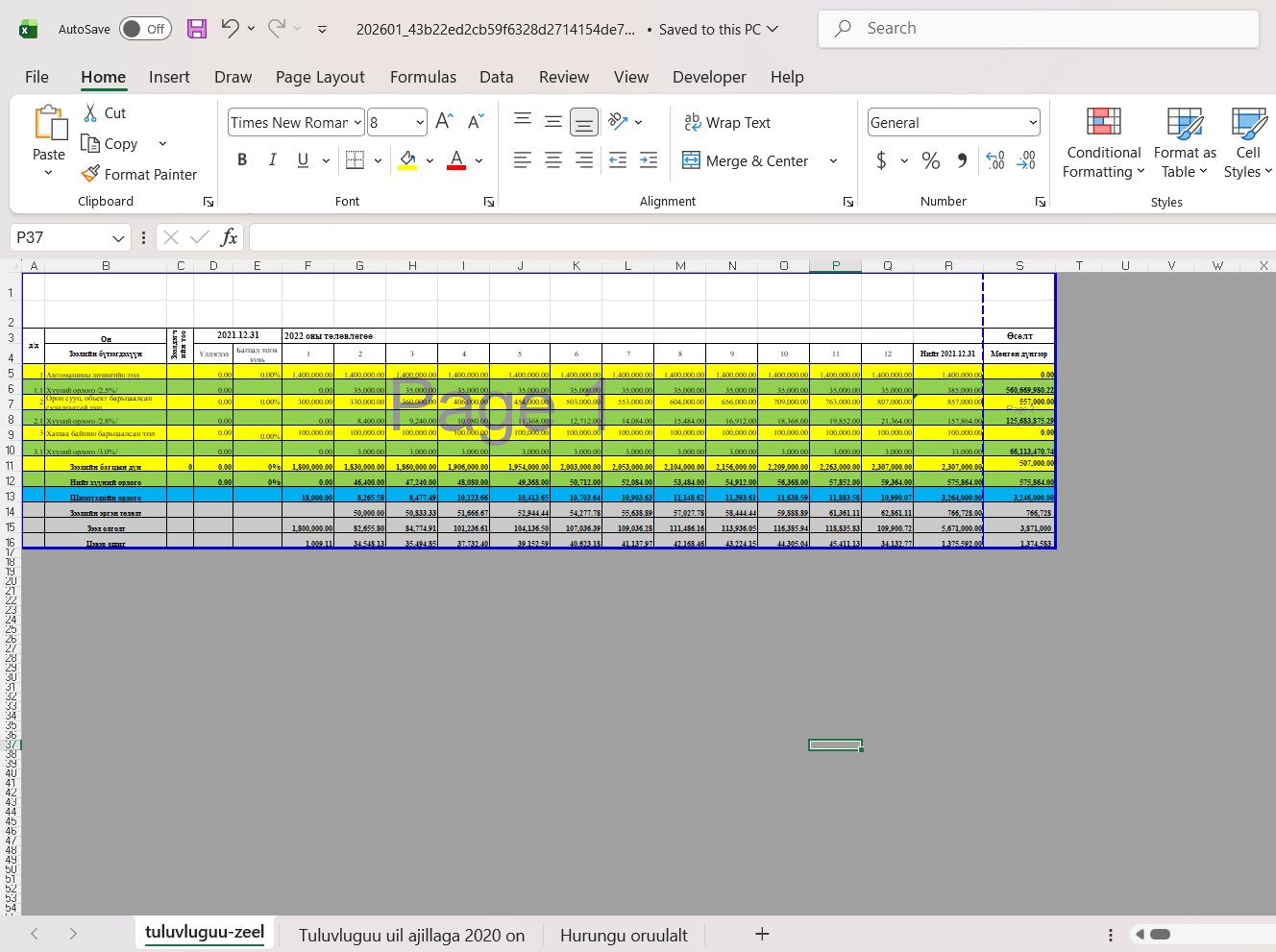Toggle Wrap Text for selected cells
Viewport: 1276px width, 952px height.
pyautogui.click(x=726, y=123)
